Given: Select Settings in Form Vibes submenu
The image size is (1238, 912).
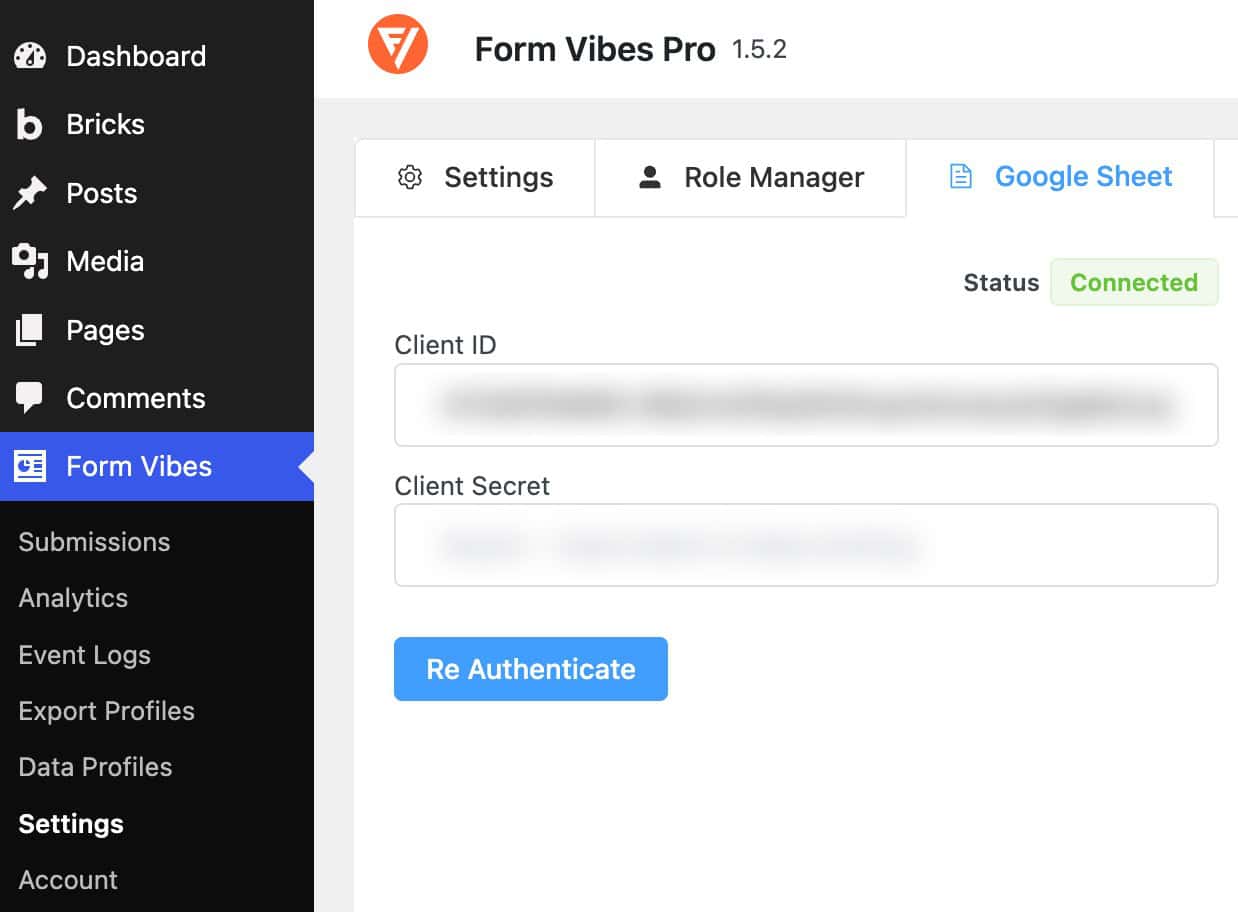Looking at the screenshot, I should [71, 824].
